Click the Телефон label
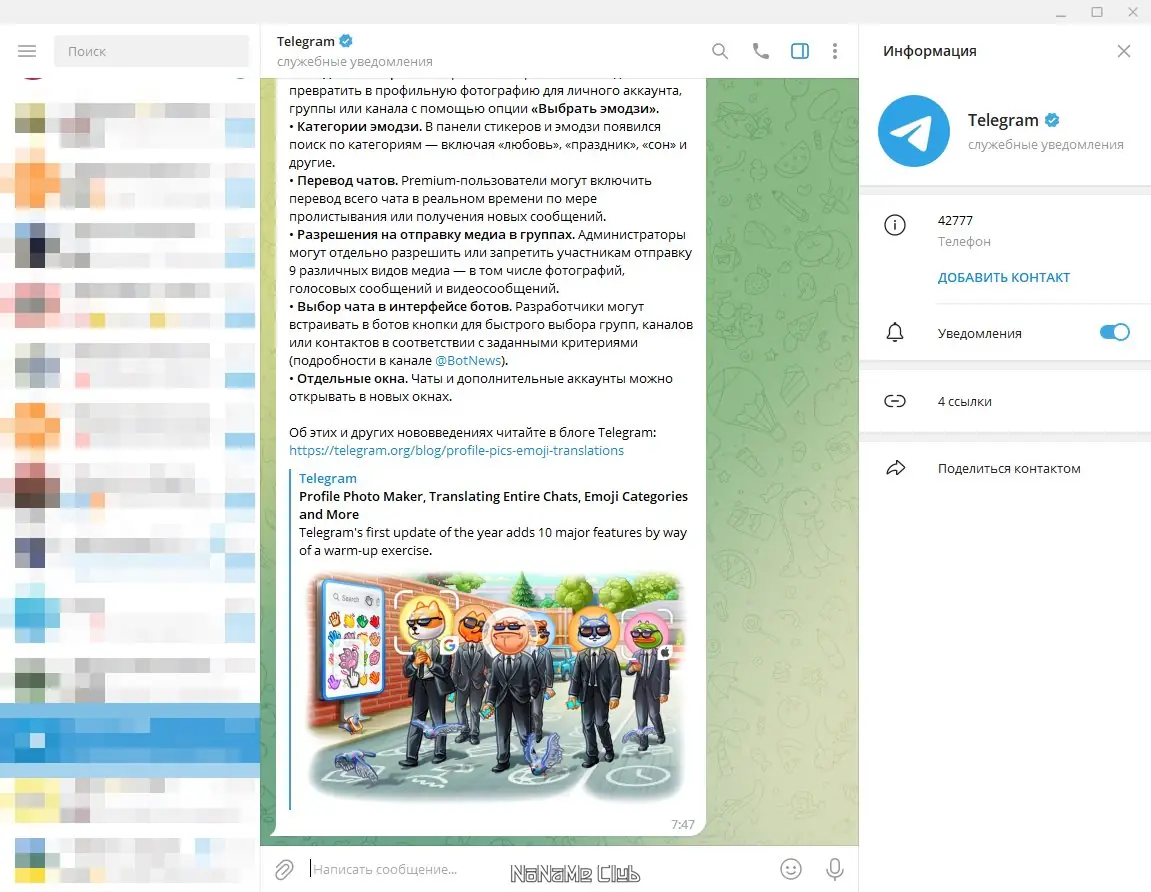Screen dimensions: 1151x892 coord(964,242)
